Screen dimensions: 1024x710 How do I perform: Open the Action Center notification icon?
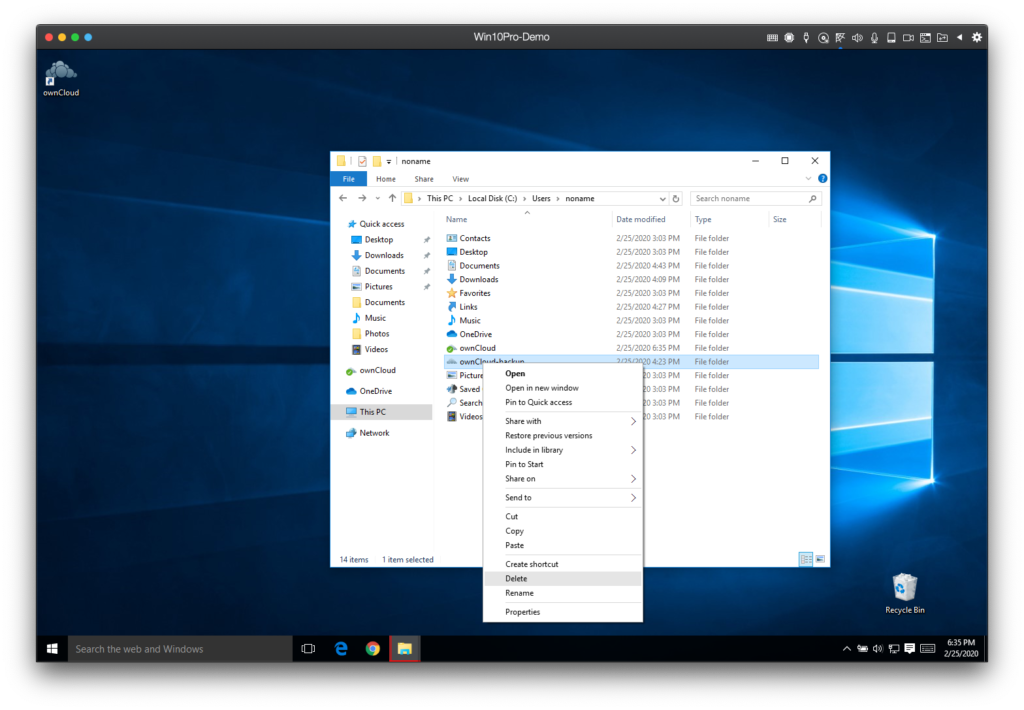pyautogui.click(x=910, y=649)
